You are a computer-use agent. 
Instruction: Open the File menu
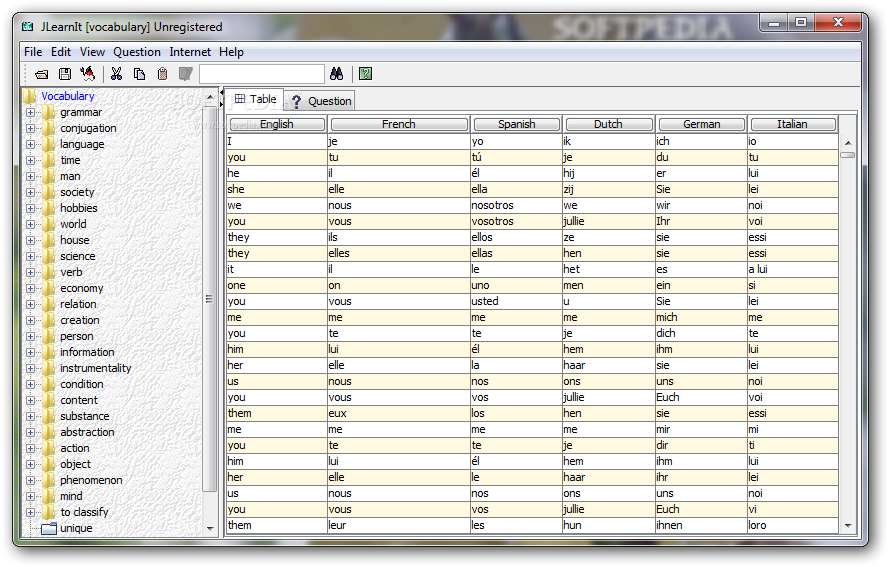33,52
